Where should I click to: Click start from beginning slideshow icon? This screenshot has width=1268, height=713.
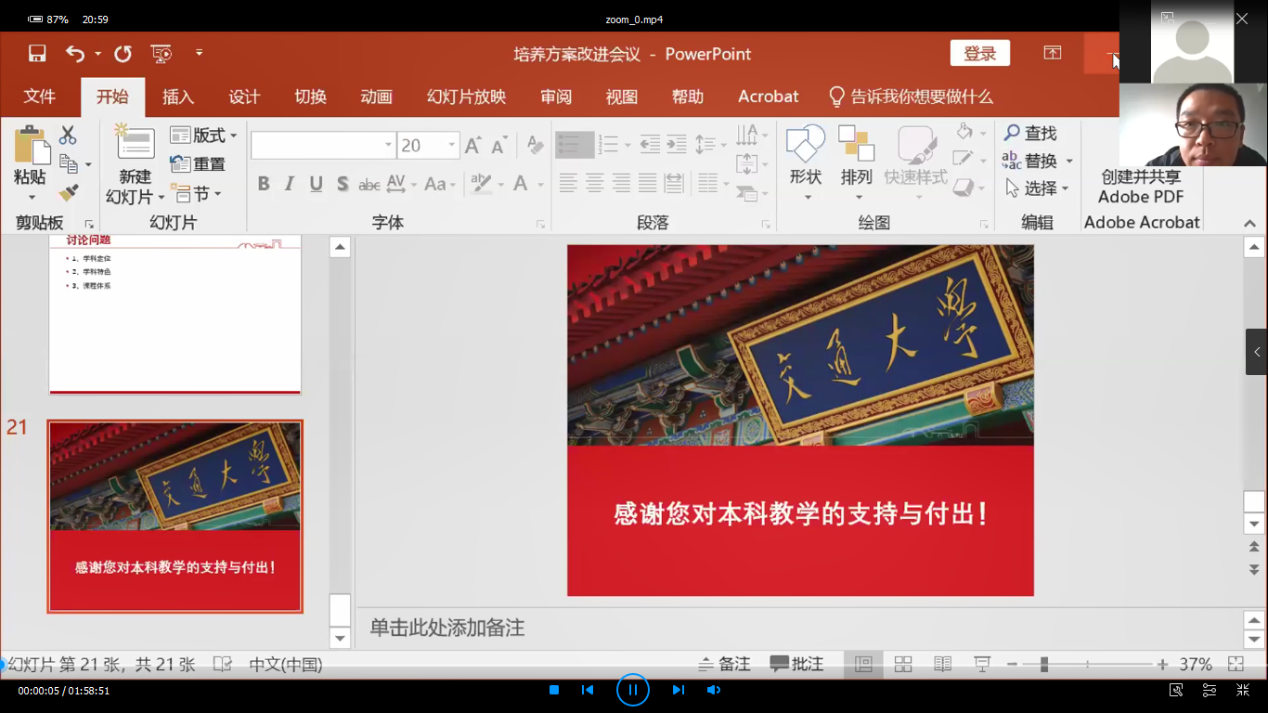(x=160, y=53)
